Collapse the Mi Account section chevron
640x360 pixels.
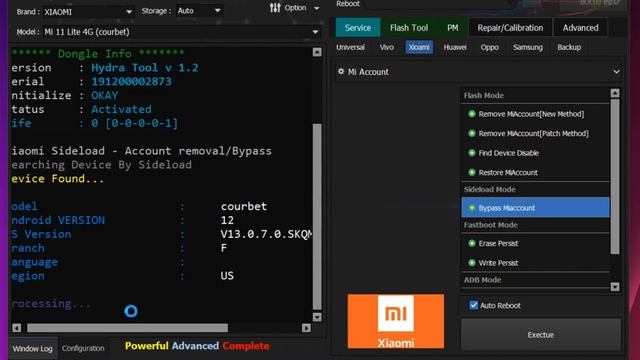[616, 72]
